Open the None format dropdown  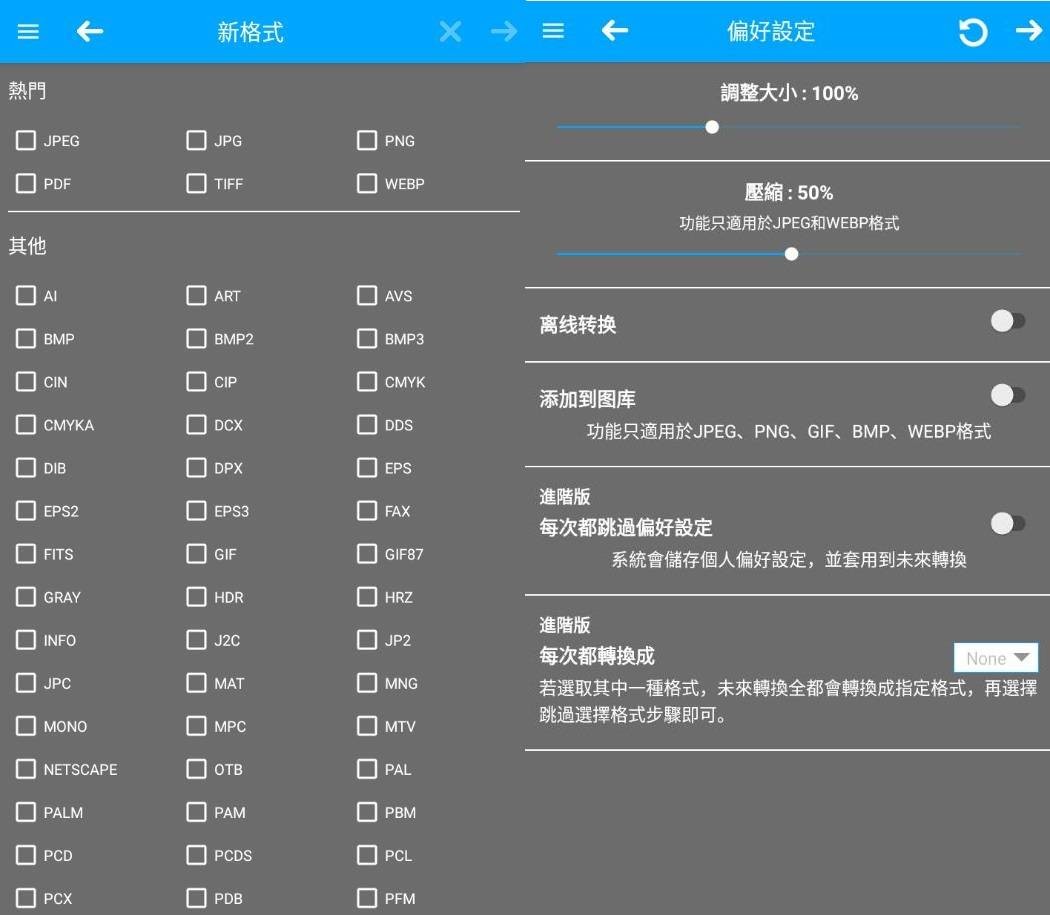(996, 658)
